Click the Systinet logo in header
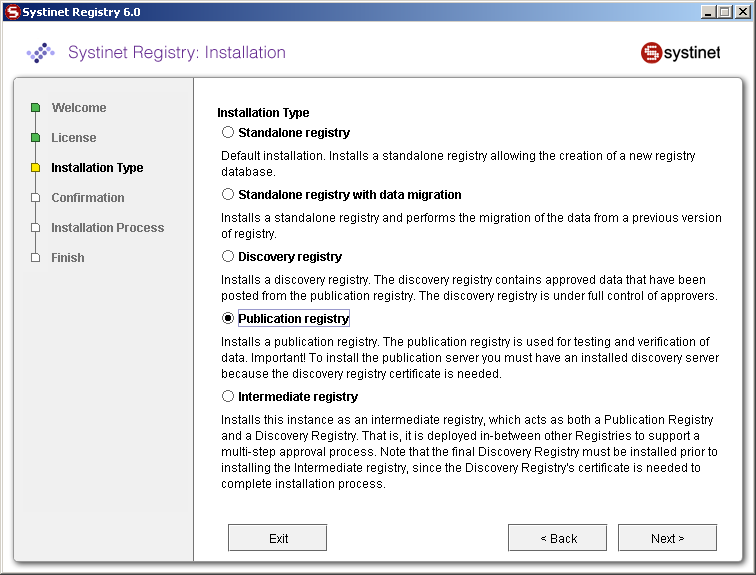Viewport: 756px width, 575px height. 680,53
